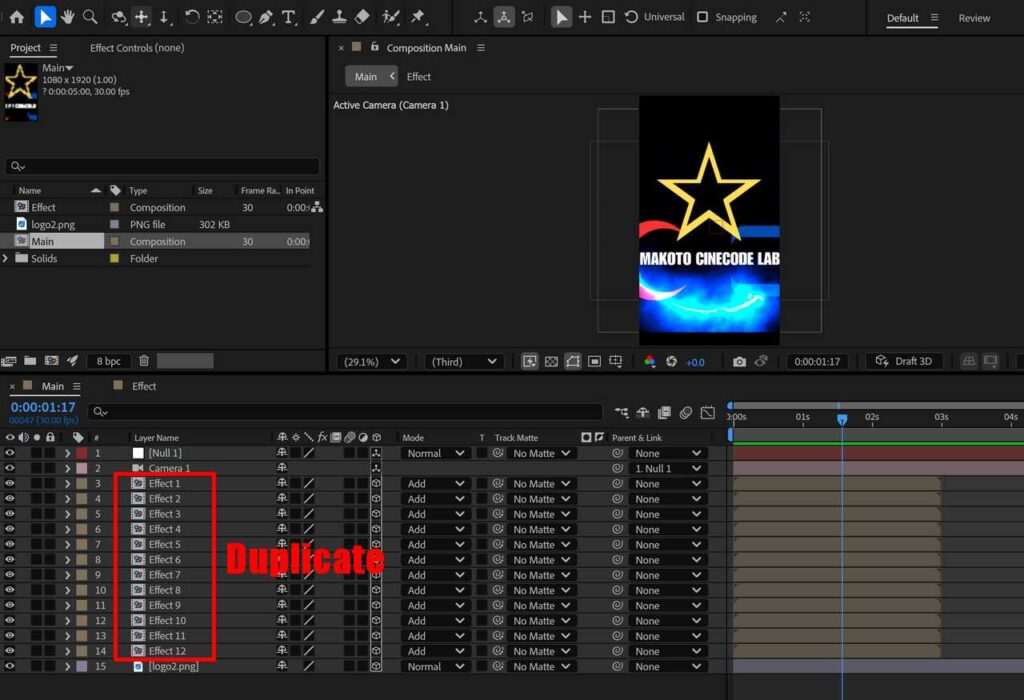Click the region of interest icon
1024x700 pixels.
[x=594, y=361]
